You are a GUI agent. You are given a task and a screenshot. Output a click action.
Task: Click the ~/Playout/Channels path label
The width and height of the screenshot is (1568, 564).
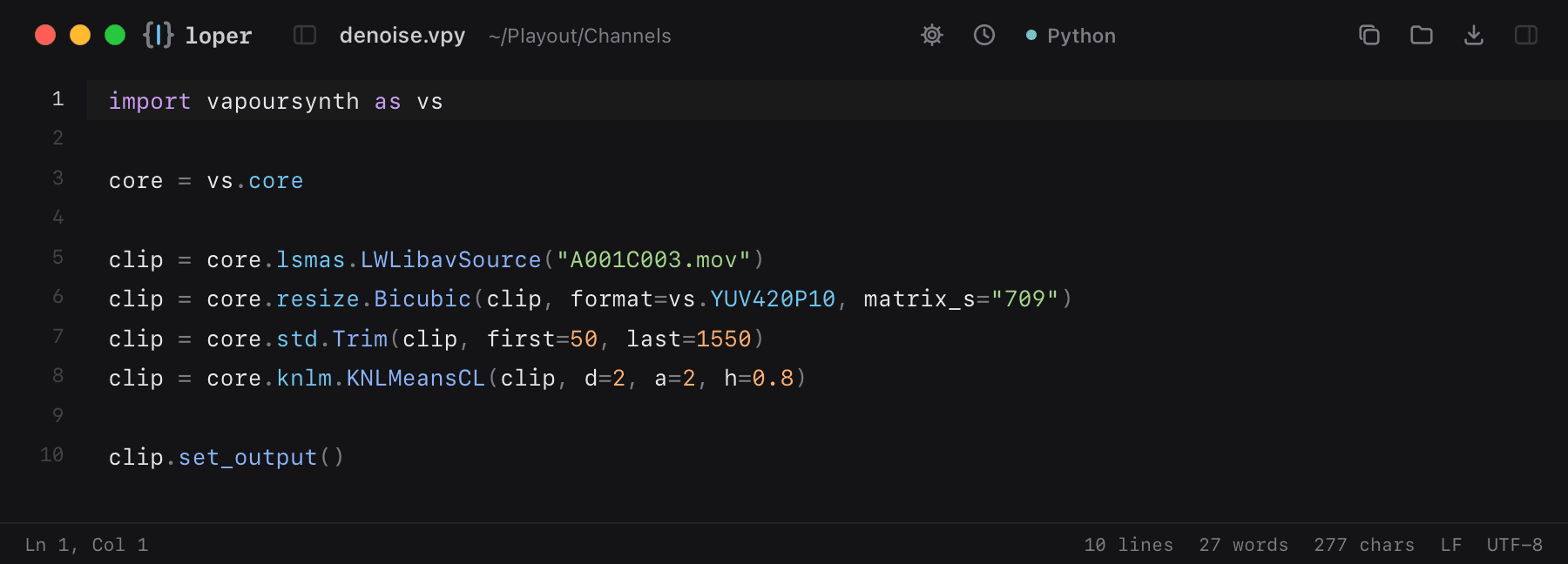point(579,36)
